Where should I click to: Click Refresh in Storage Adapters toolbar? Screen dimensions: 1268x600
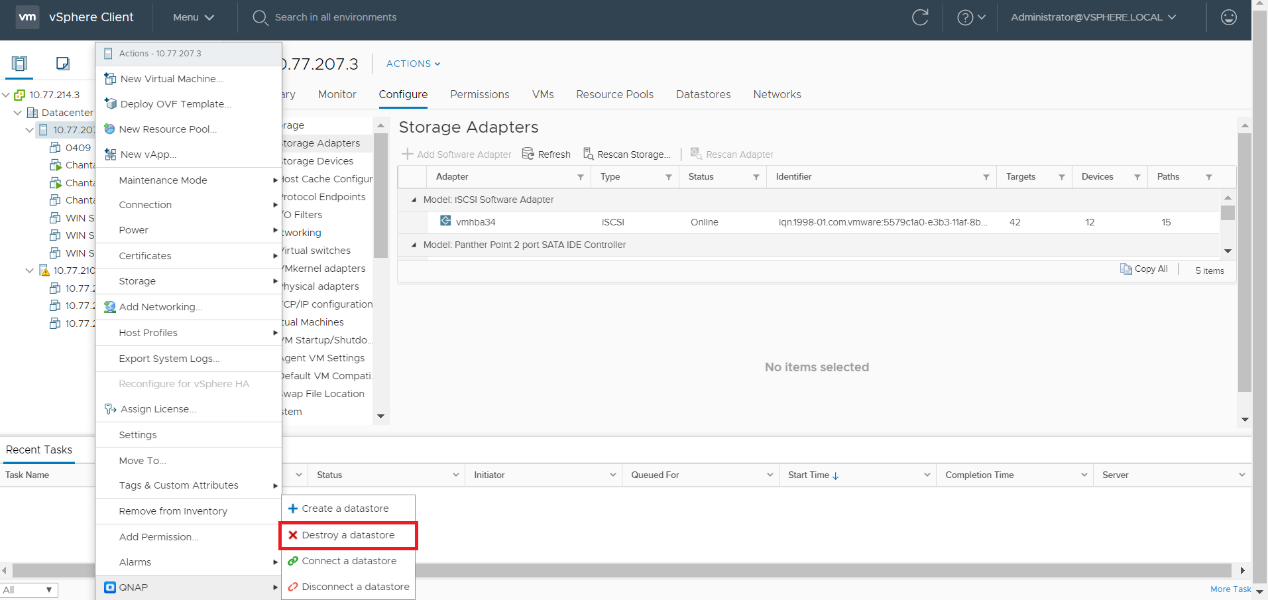click(x=546, y=154)
